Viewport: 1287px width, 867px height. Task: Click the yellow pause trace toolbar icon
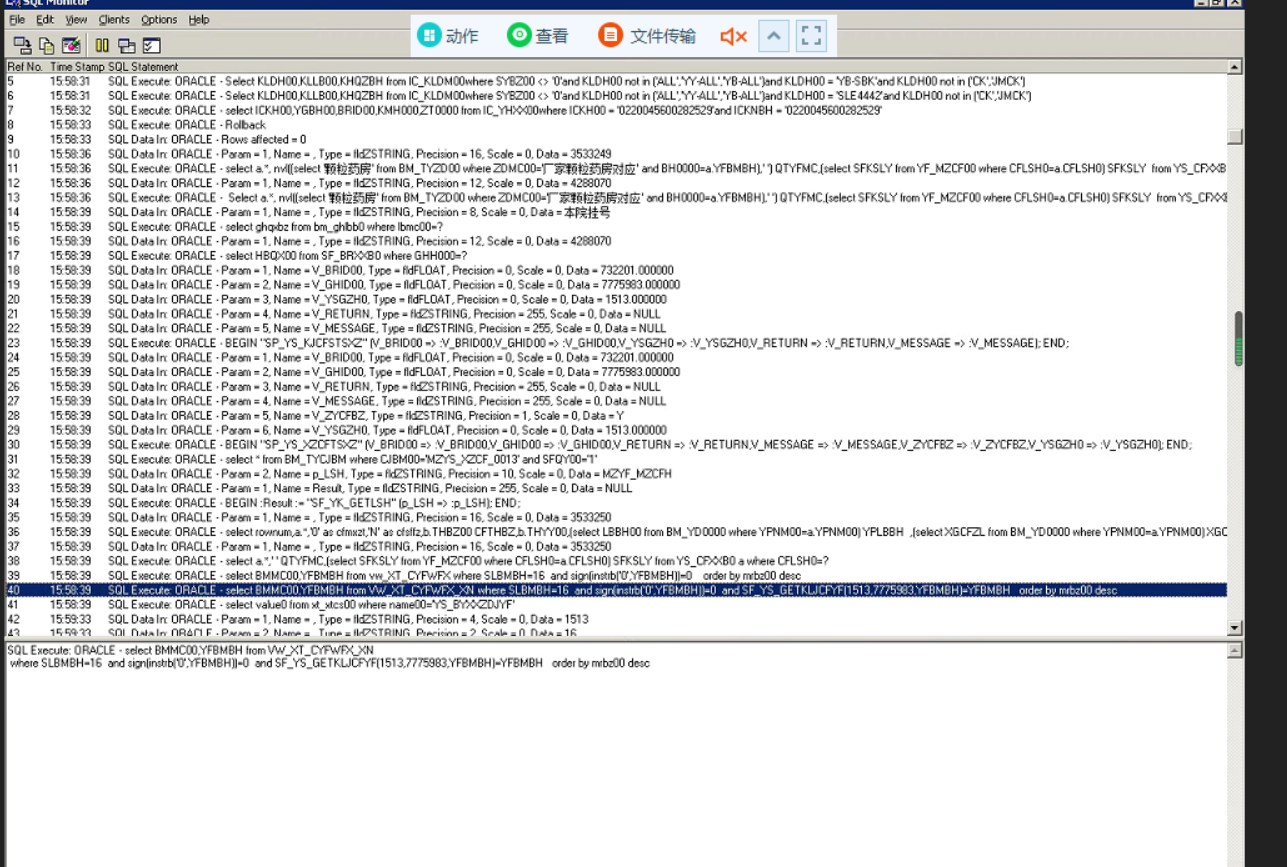[102, 45]
